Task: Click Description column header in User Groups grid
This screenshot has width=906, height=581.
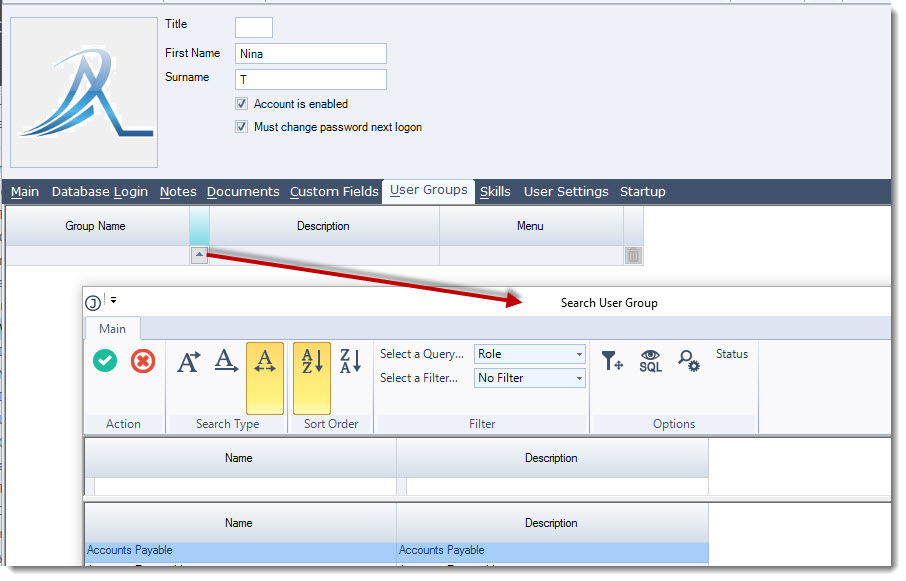Action: tap(324, 226)
